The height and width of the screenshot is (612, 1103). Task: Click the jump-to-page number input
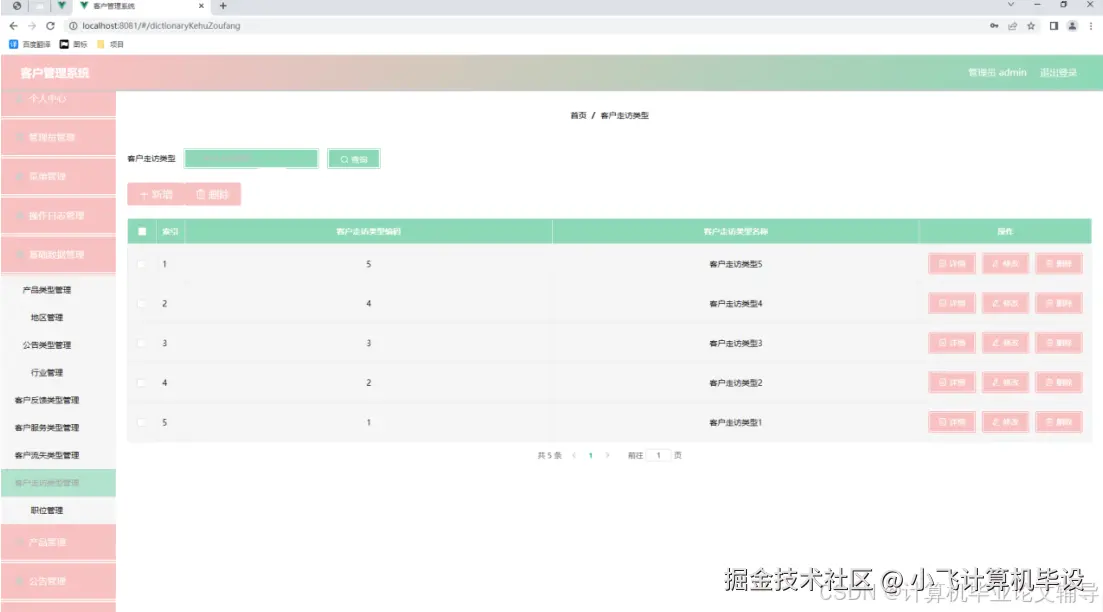click(658, 456)
